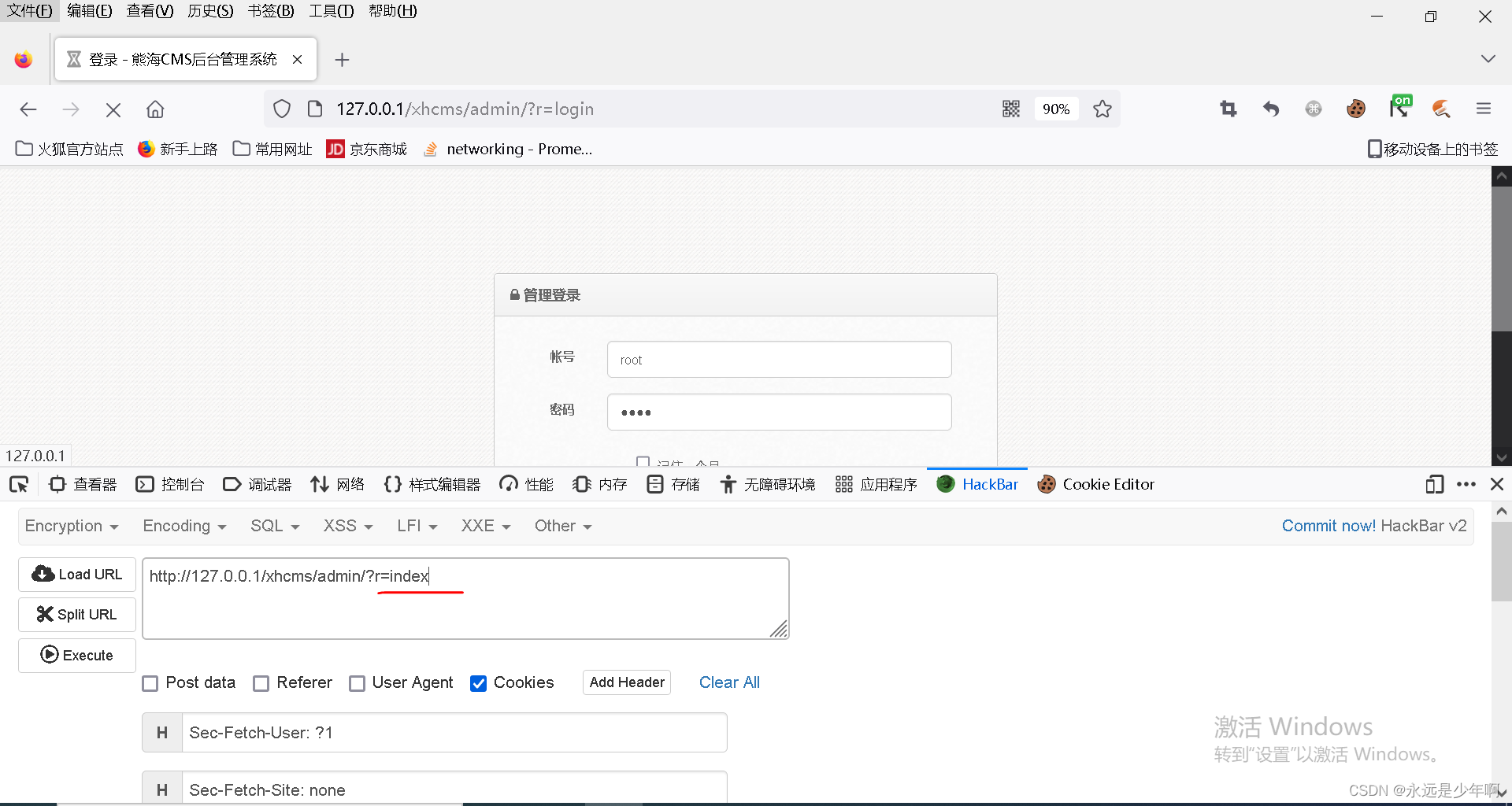Pick an element from the page
This screenshot has height=806, width=1512.
(x=19, y=484)
